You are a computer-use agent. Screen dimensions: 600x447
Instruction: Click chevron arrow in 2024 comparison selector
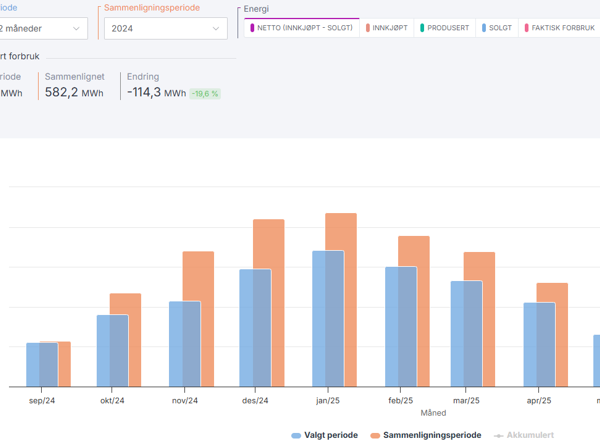click(216, 29)
